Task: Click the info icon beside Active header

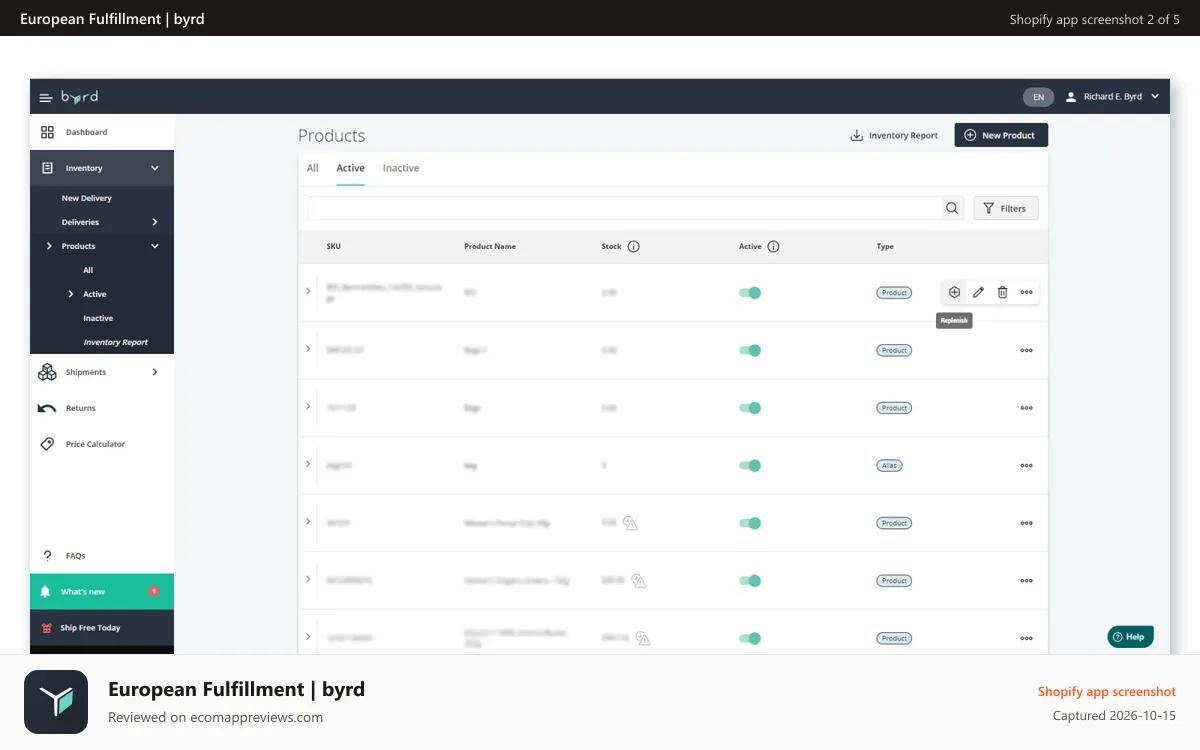Action: point(773,246)
